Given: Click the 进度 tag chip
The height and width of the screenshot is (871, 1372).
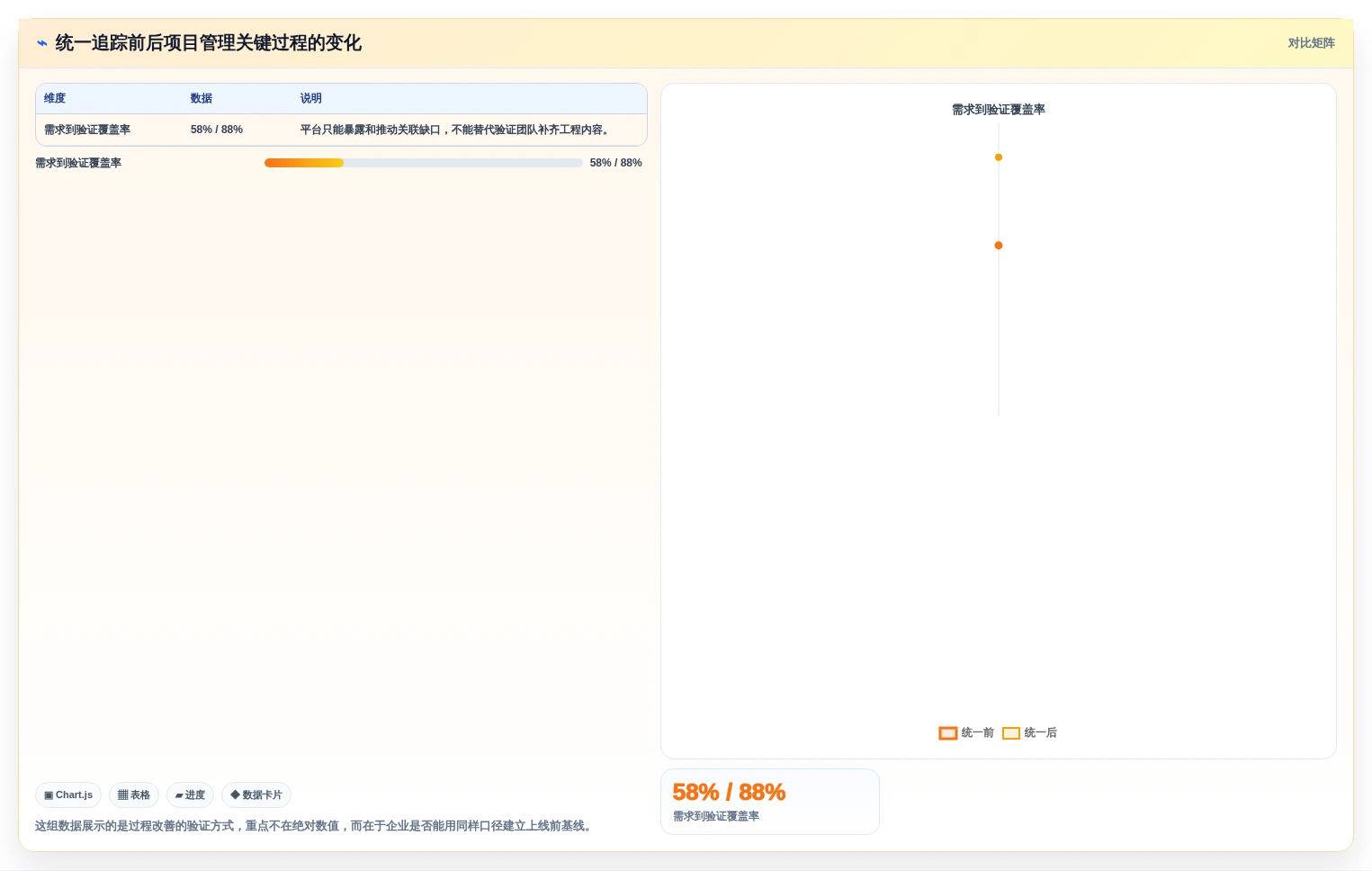Looking at the screenshot, I should [x=190, y=795].
